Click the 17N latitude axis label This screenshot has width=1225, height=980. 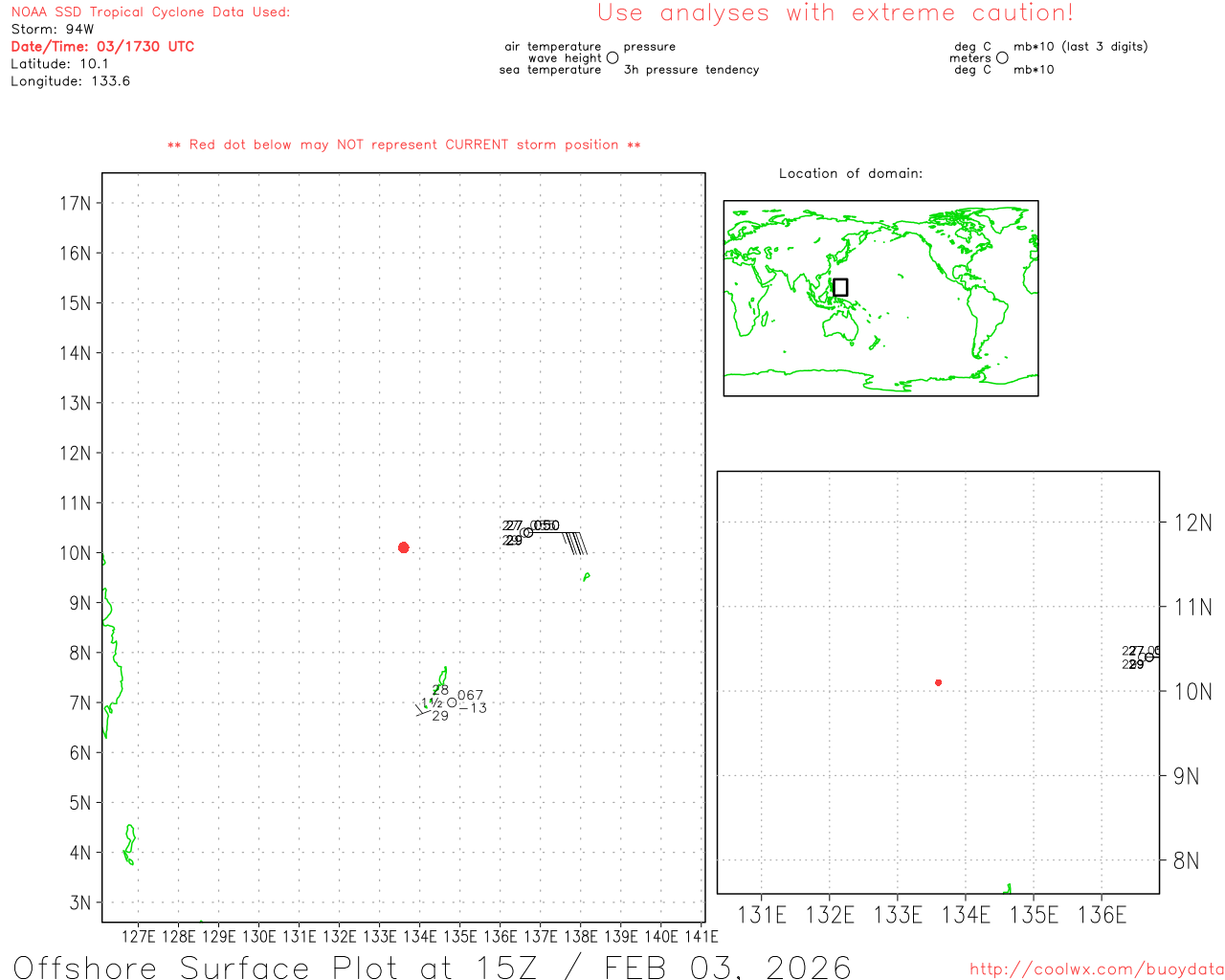coord(76,203)
